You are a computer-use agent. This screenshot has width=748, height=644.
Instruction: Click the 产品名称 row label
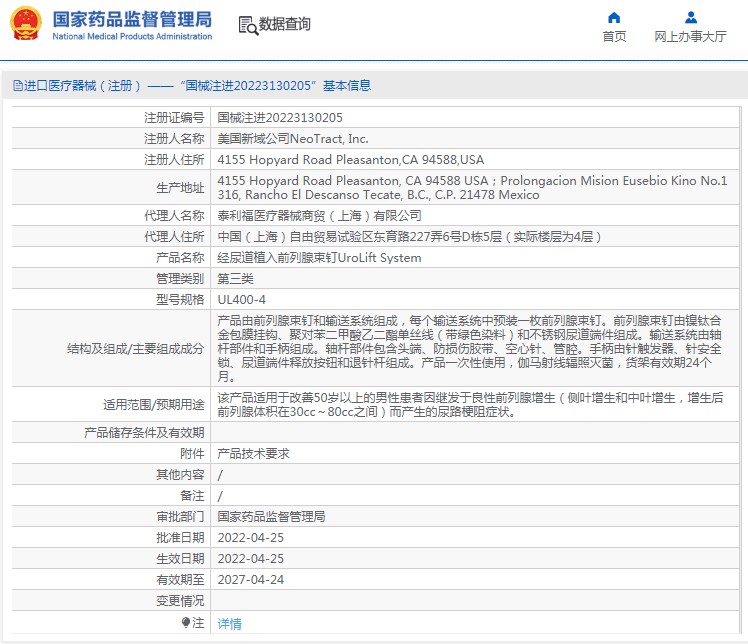(x=180, y=258)
